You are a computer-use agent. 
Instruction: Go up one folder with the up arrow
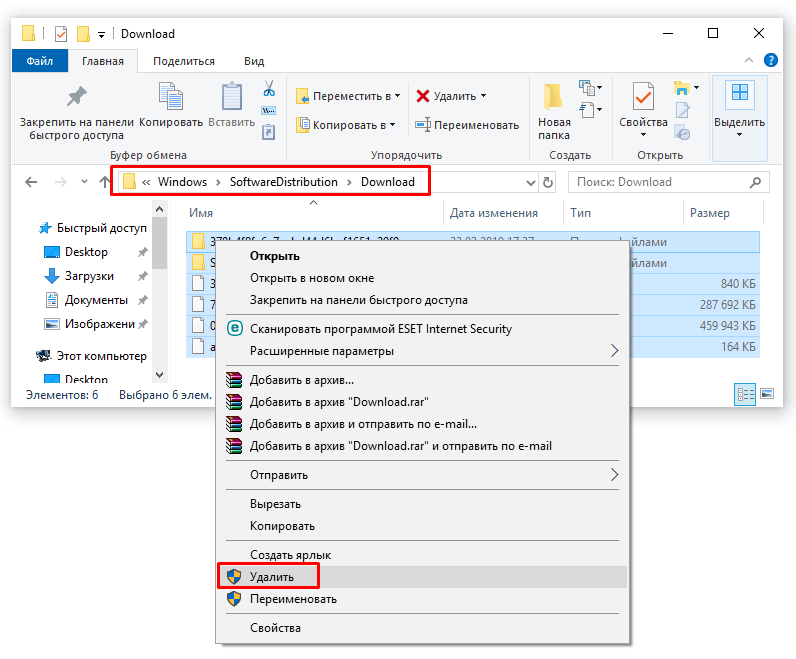click(x=105, y=182)
